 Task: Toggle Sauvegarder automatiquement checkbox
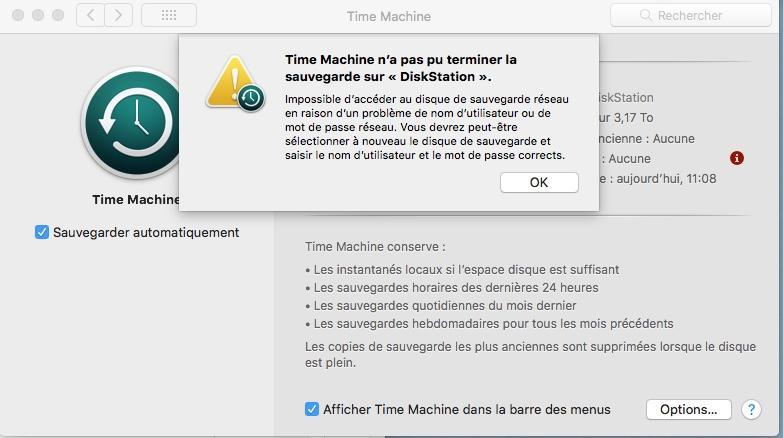pos(42,232)
